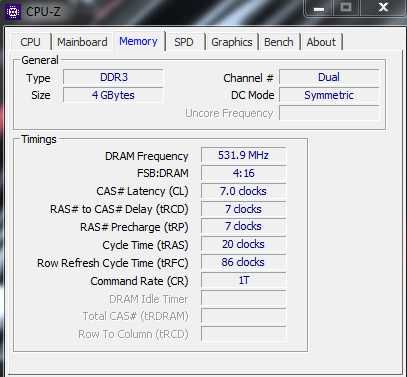Click the Uncore Frequency label
Viewport: 407px width, 377px height.
point(229,113)
